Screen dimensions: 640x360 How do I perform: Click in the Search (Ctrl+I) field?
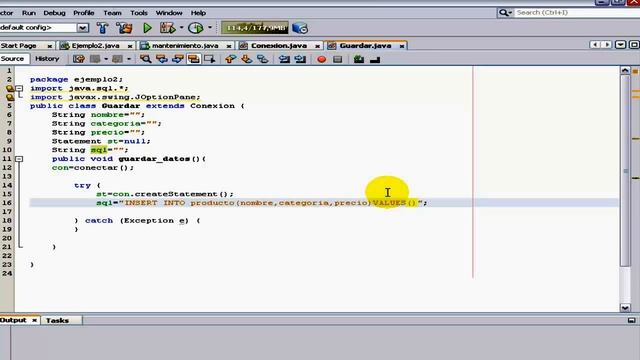tap(576, 13)
